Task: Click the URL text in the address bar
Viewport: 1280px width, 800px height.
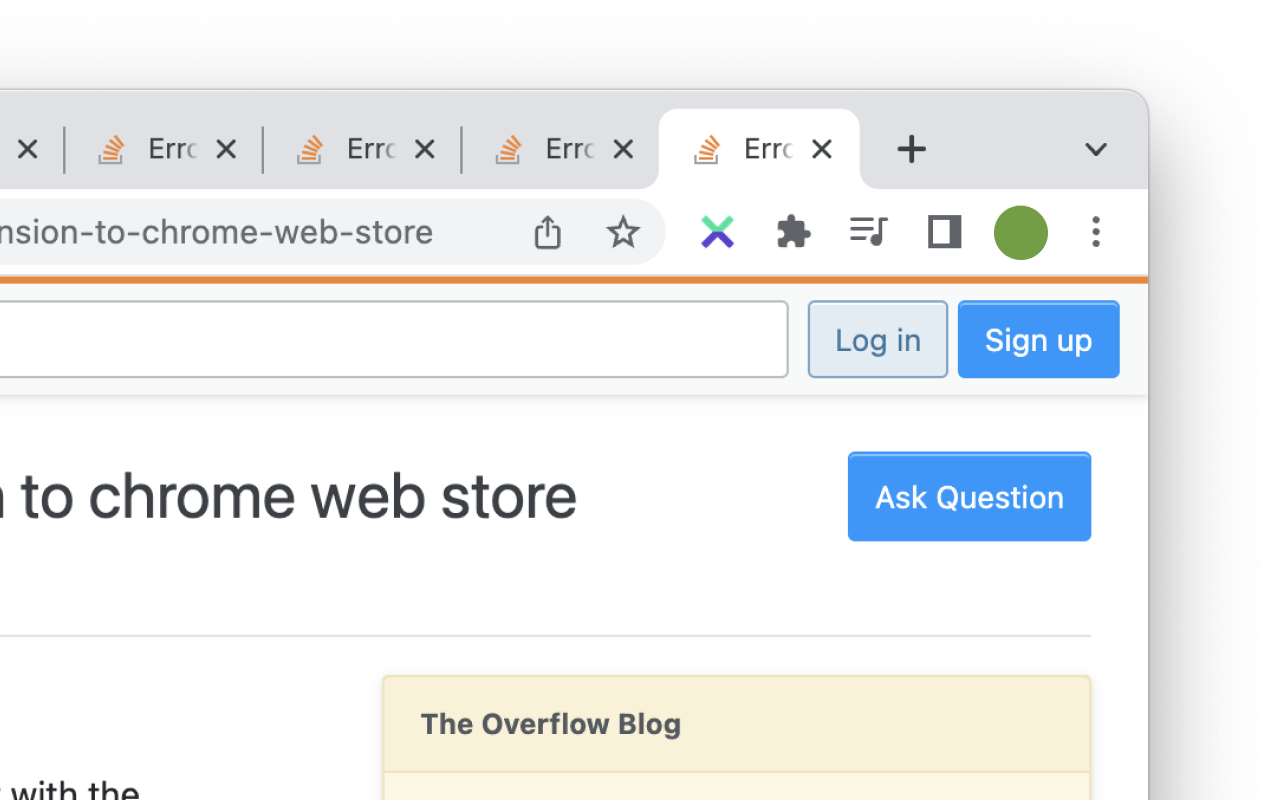Action: pyautogui.click(x=217, y=232)
